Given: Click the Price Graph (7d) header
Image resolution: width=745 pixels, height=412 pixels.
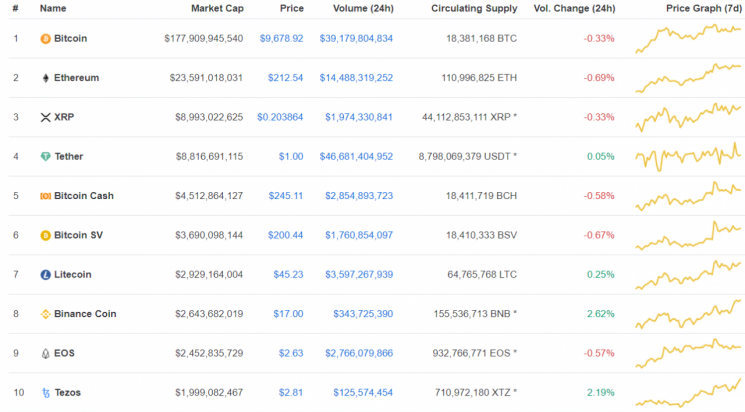Looking at the screenshot, I should pos(704,9).
